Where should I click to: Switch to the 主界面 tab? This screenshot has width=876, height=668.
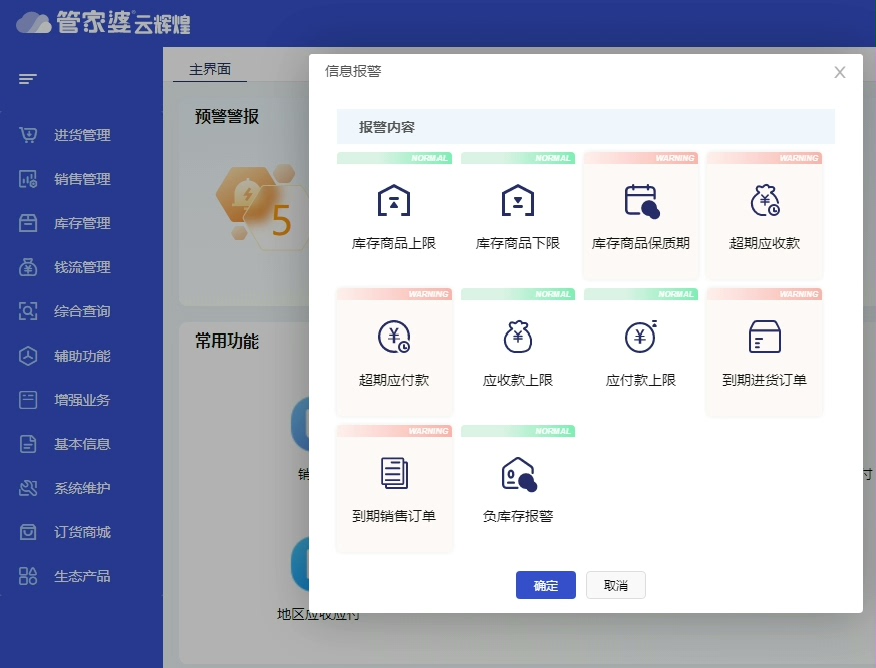point(210,69)
